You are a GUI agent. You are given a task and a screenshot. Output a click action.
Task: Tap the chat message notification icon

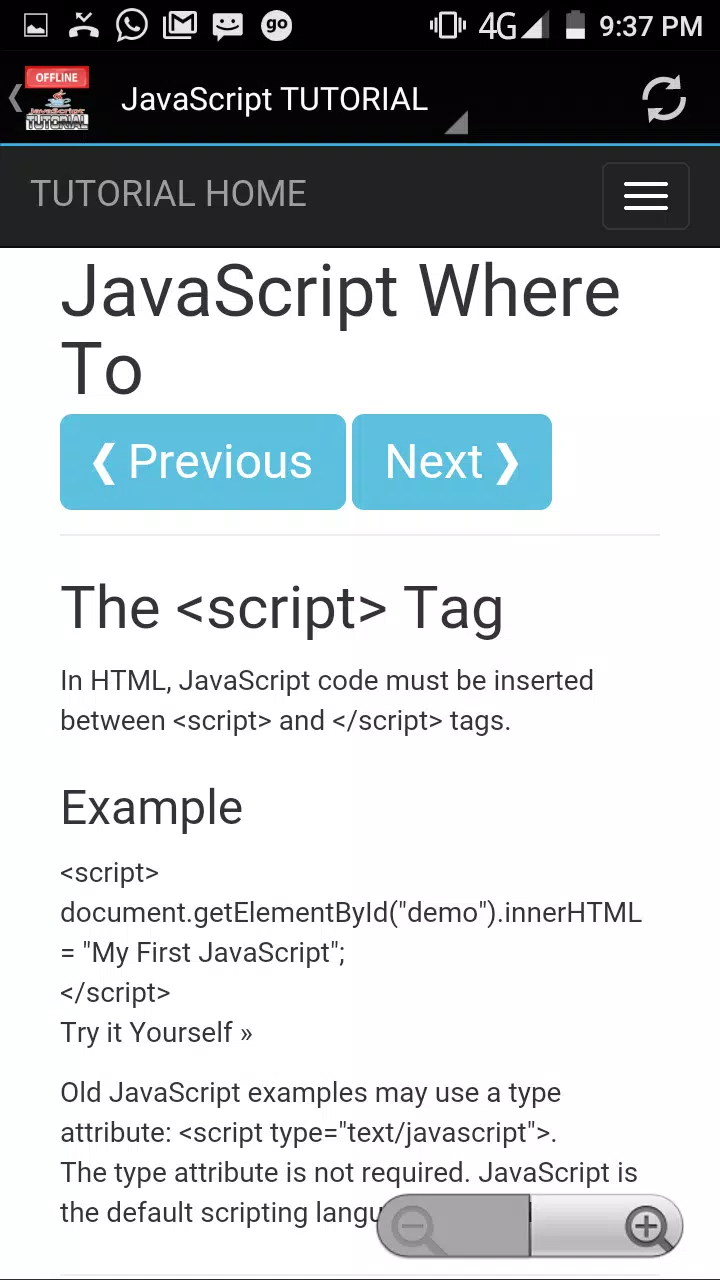coord(228,26)
